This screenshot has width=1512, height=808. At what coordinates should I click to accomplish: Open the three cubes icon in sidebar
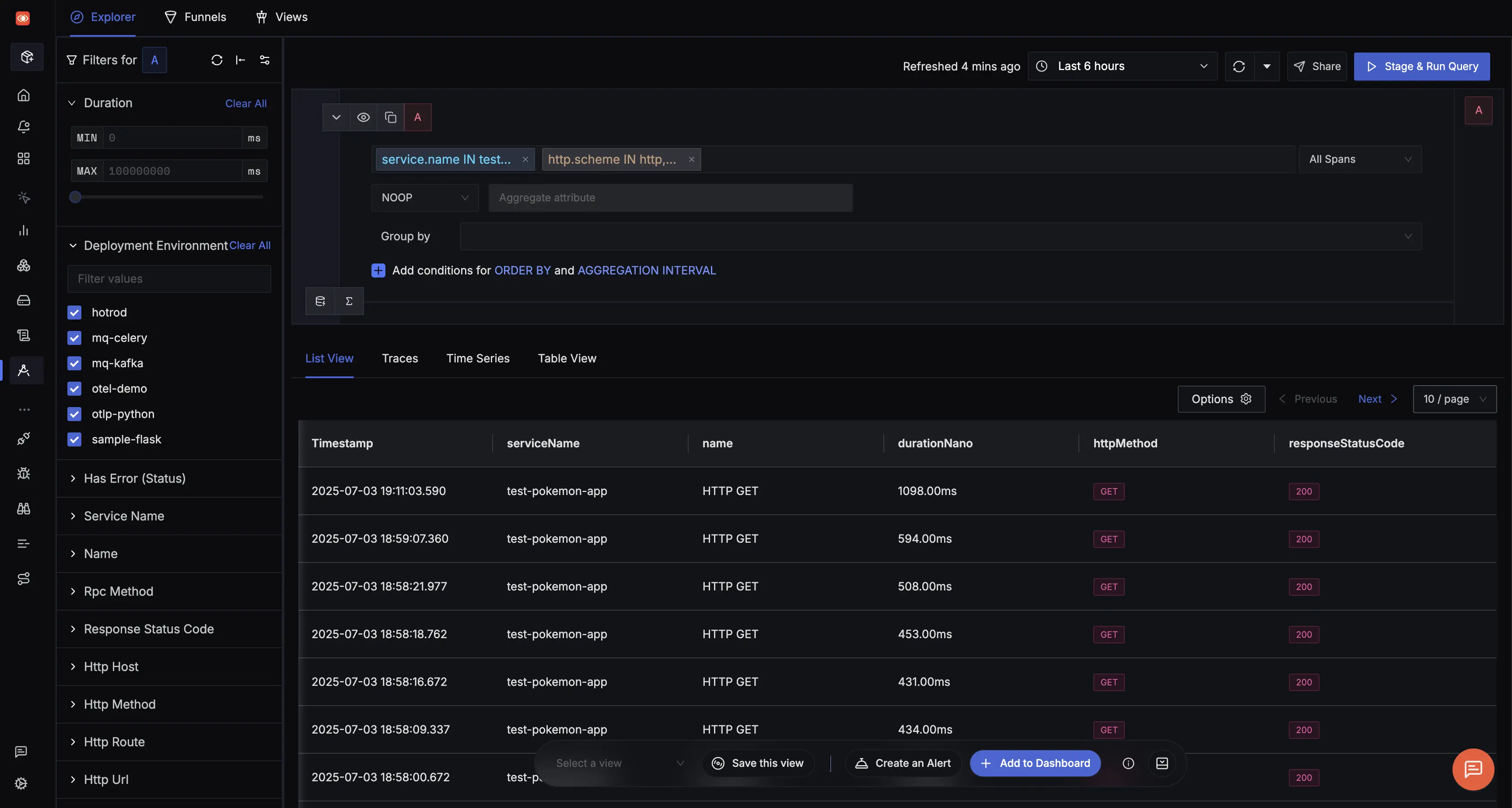[x=24, y=265]
